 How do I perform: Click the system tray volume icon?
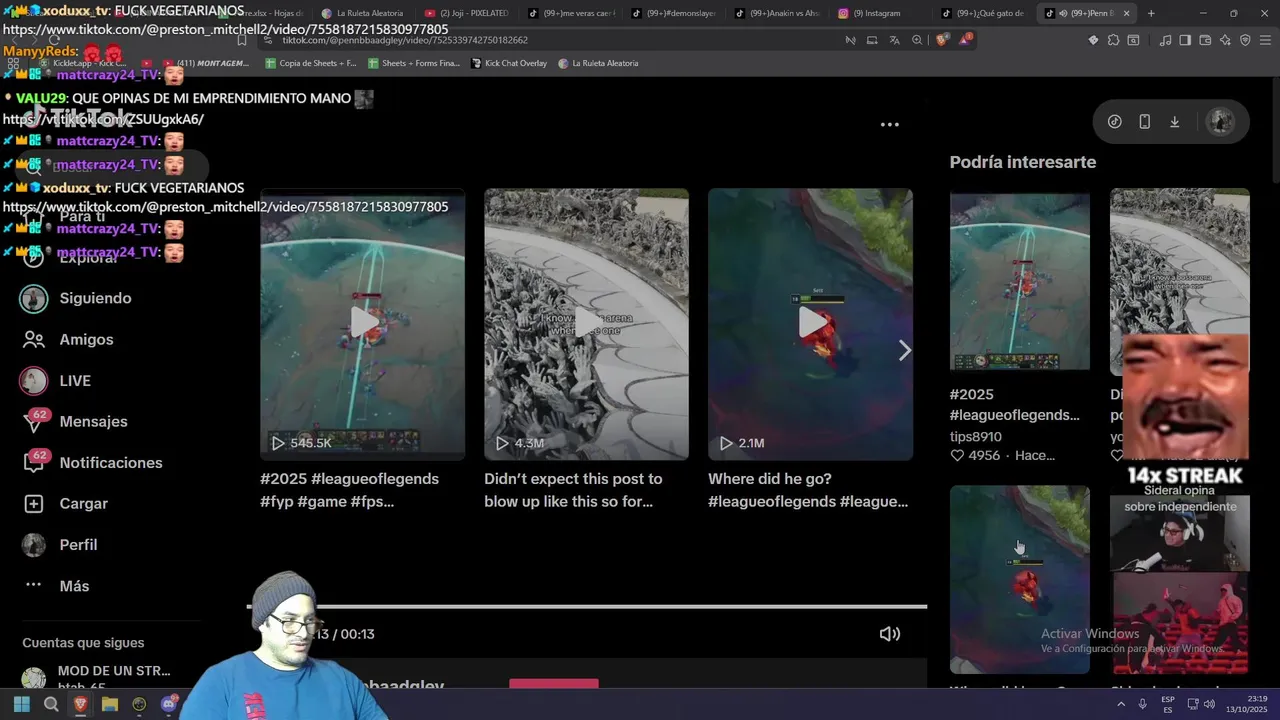point(1209,704)
